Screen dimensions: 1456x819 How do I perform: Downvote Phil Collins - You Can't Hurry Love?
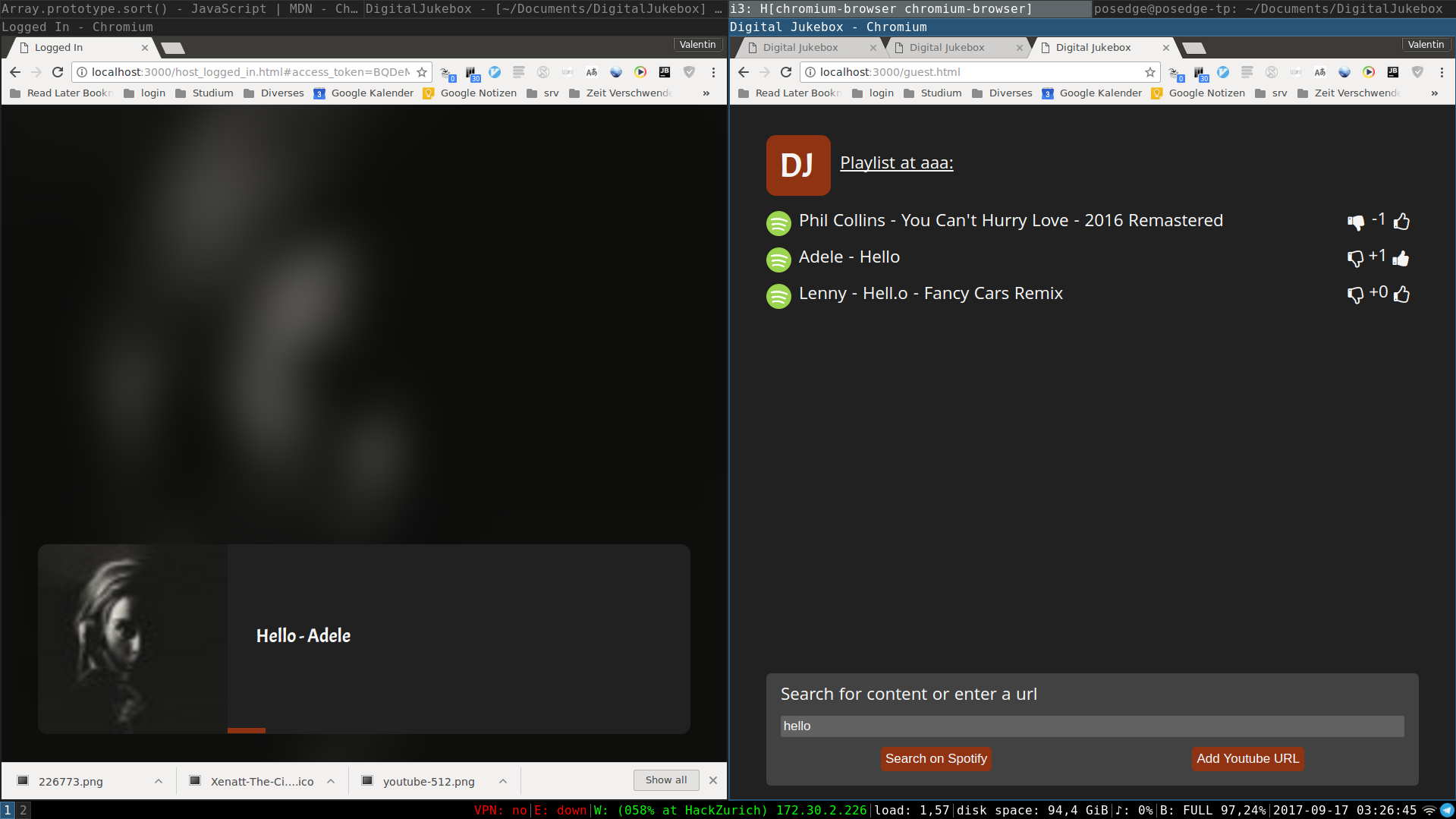[1355, 222]
